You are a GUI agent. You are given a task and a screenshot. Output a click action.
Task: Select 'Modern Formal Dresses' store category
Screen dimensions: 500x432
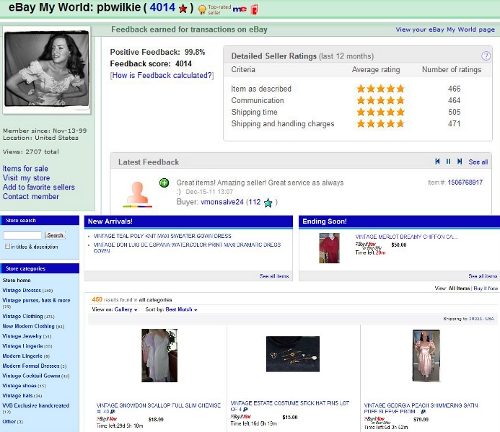(x=31, y=366)
